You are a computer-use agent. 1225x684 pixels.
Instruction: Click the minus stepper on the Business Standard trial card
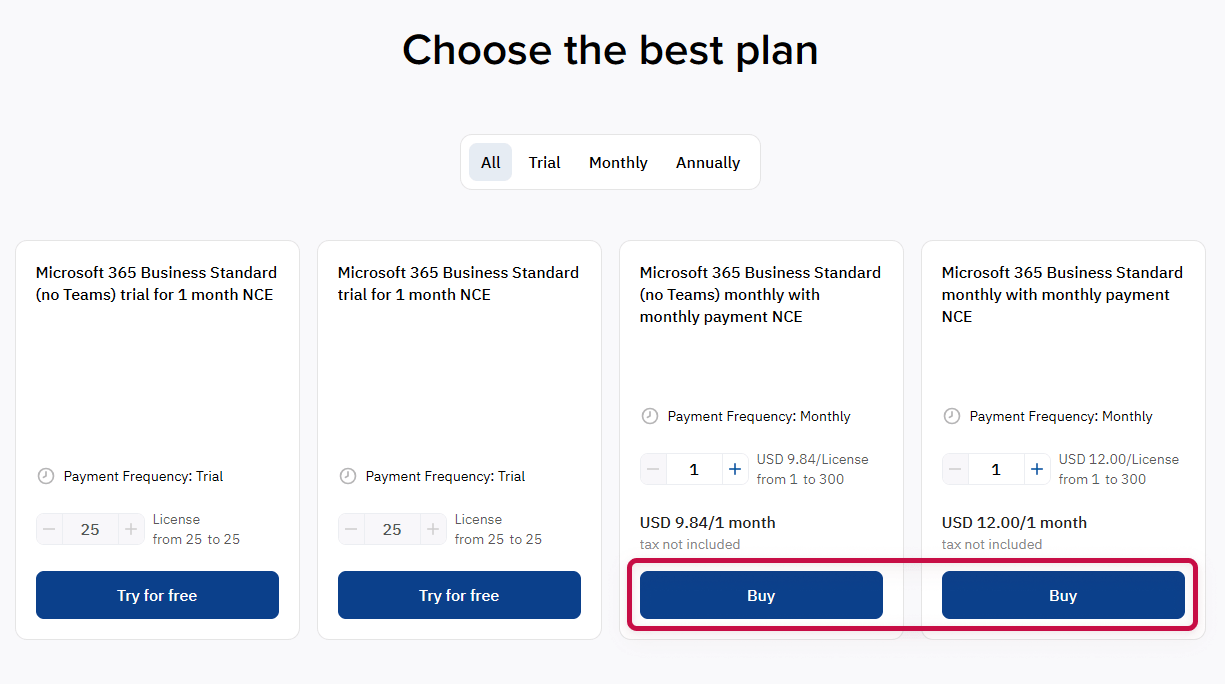(351, 529)
